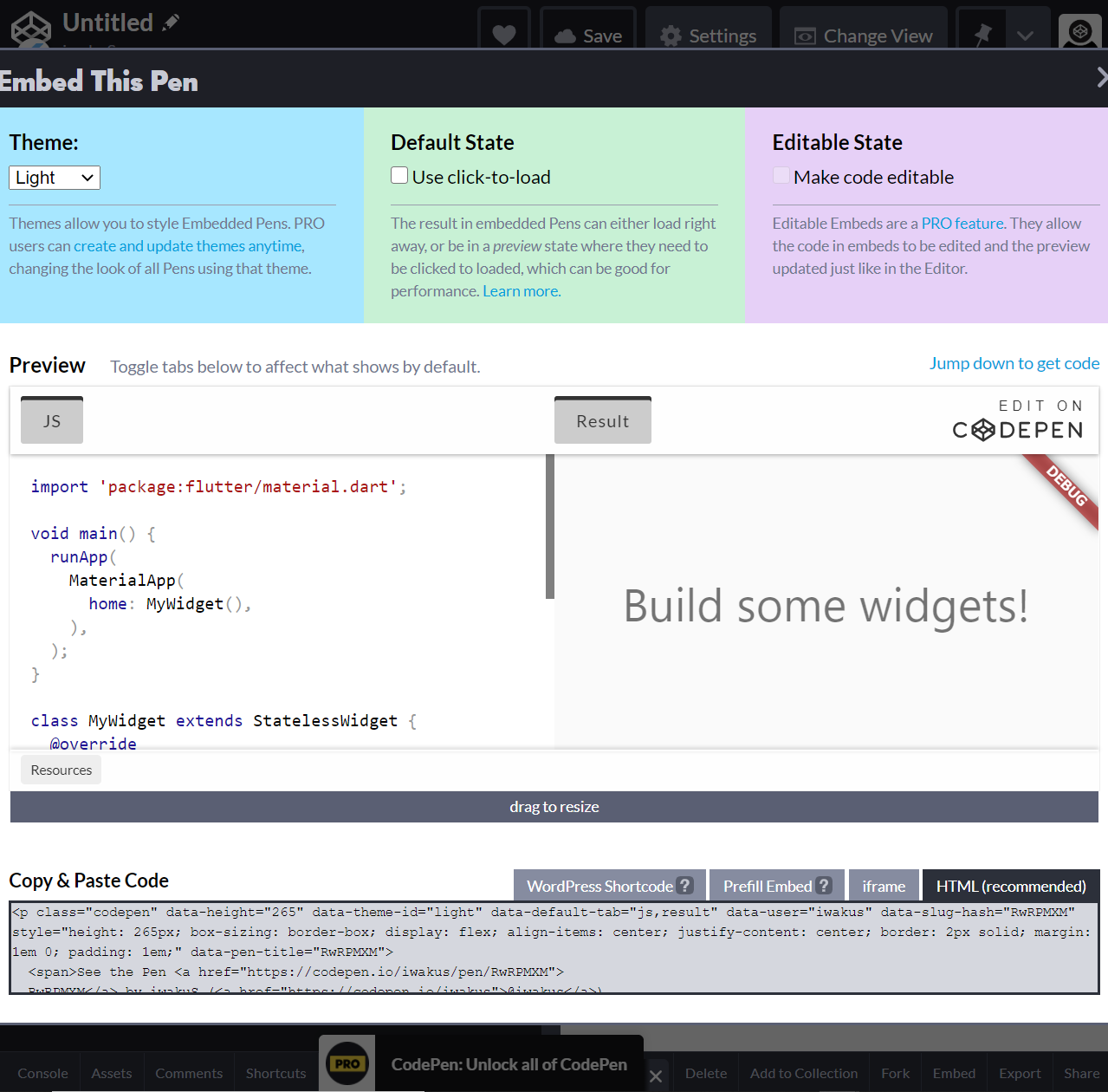Toggle the Result tab in the preview

point(603,420)
